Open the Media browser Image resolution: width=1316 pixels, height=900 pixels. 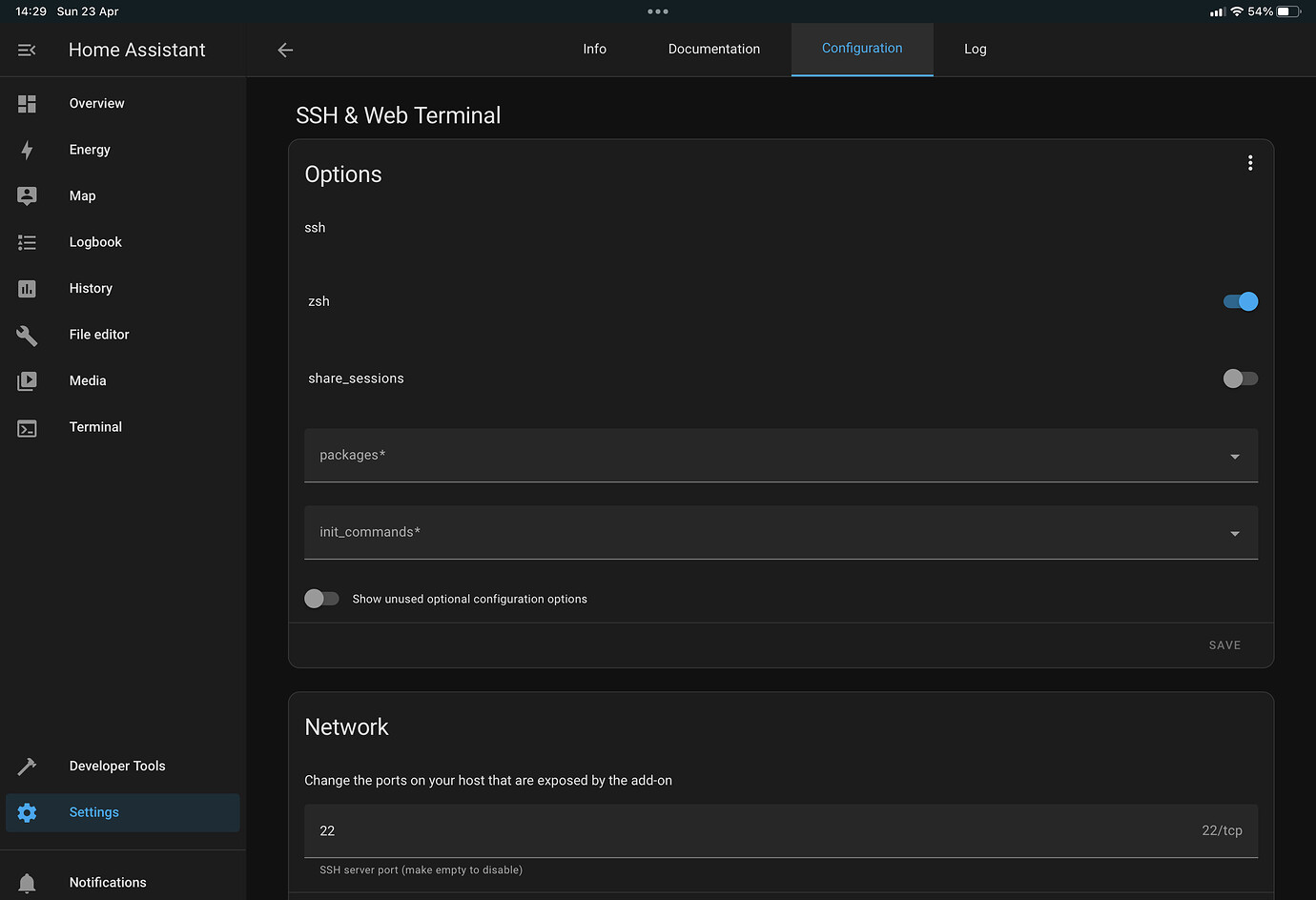coord(87,380)
